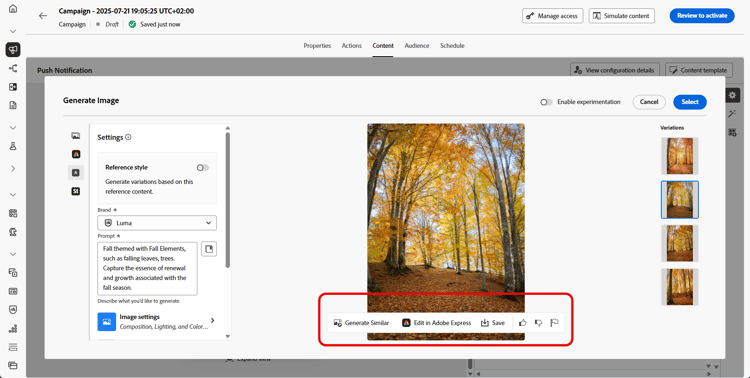Flag the generated image
750x378 pixels.
tap(554, 323)
